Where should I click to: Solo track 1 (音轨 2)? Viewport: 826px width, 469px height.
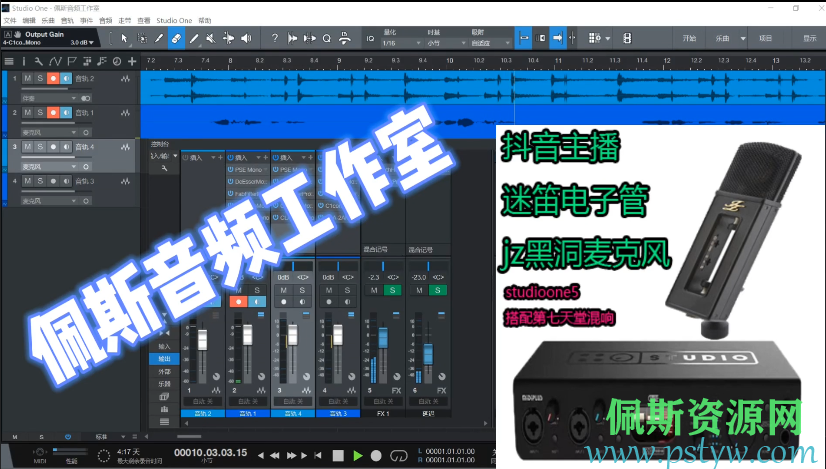tap(40, 79)
